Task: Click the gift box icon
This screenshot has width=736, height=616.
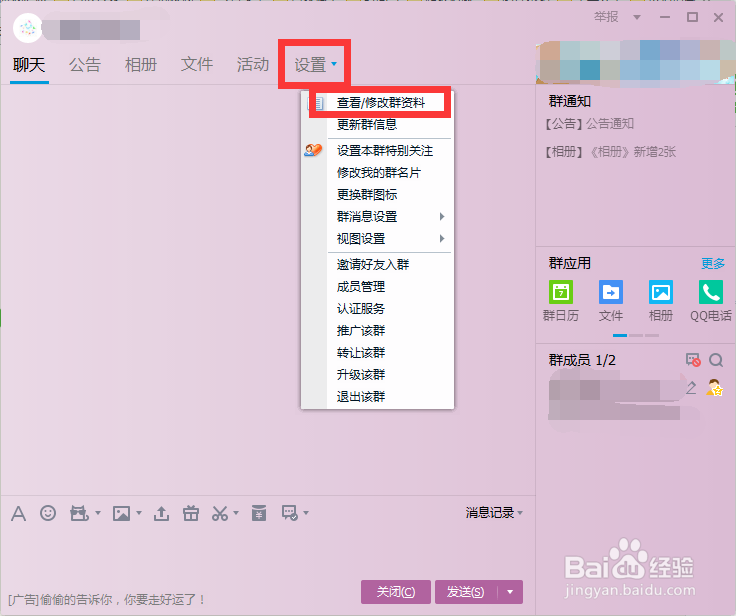Action: 191,513
